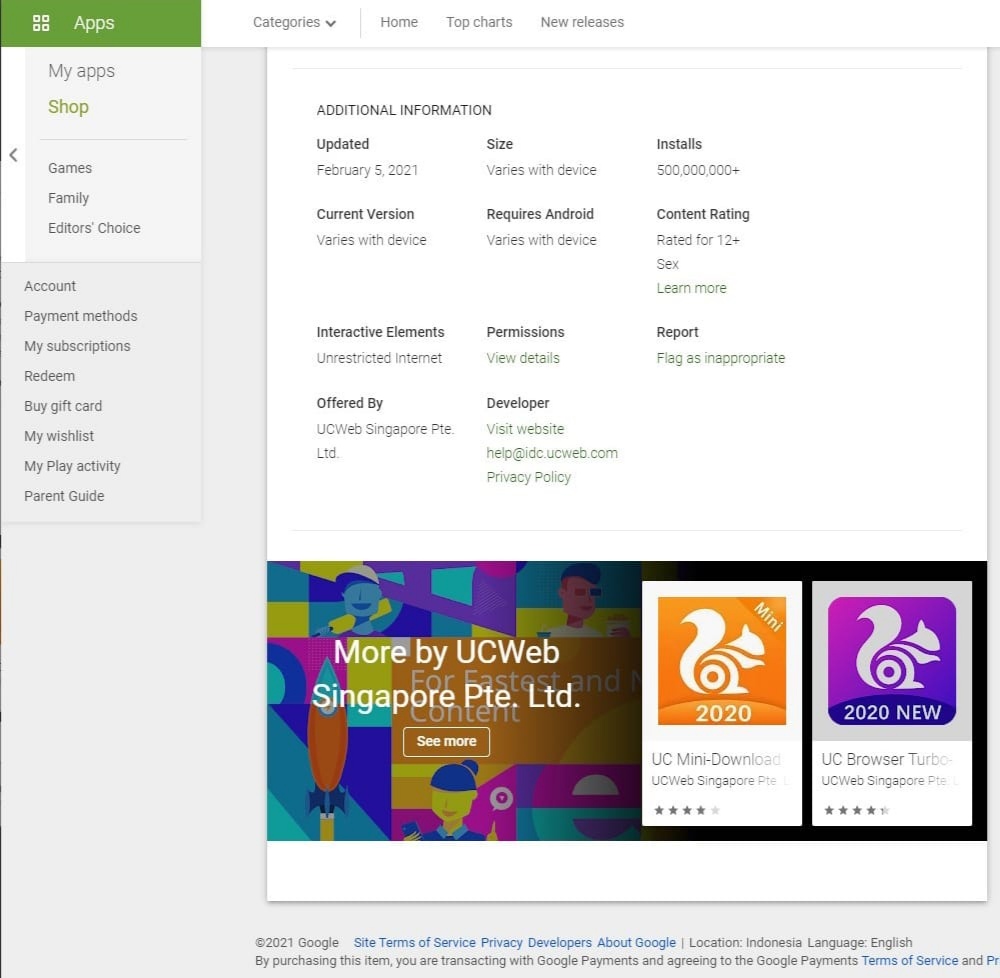Click the Visit website link
This screenshot has height=978, width=1000.
pos(525,429)
